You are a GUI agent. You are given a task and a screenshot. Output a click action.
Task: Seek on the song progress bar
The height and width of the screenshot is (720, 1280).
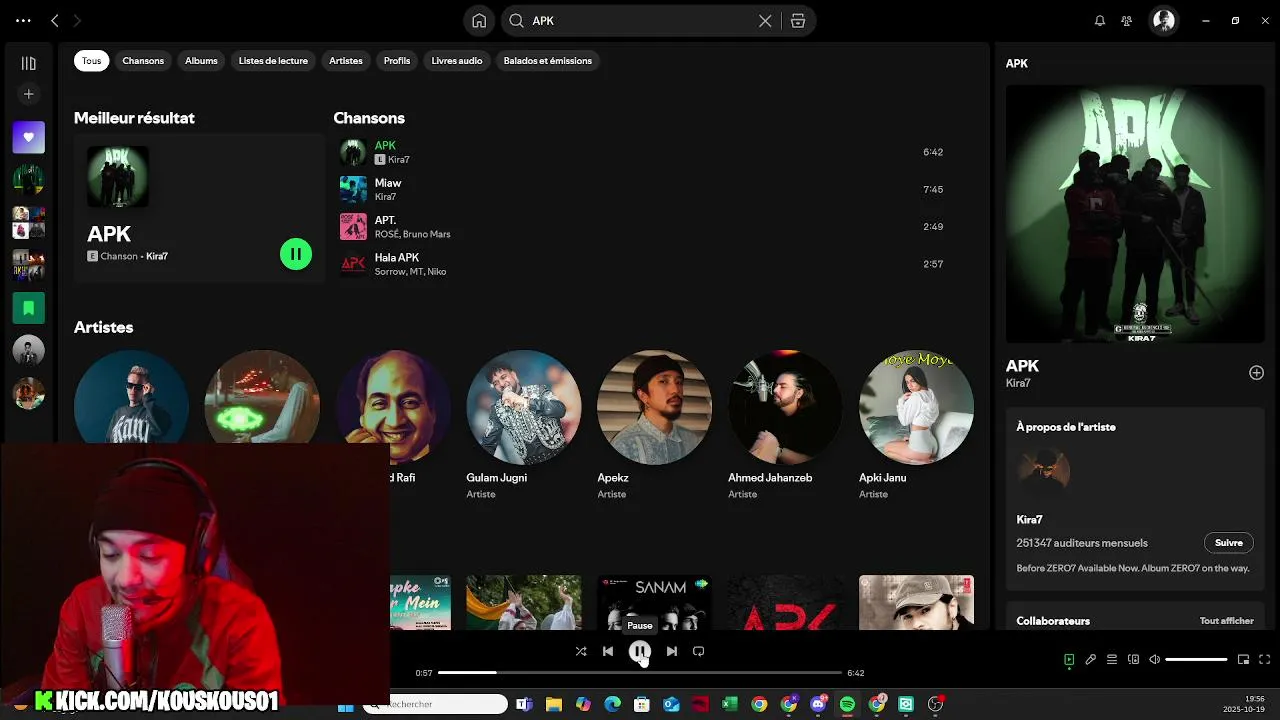(x=640, y=673)
